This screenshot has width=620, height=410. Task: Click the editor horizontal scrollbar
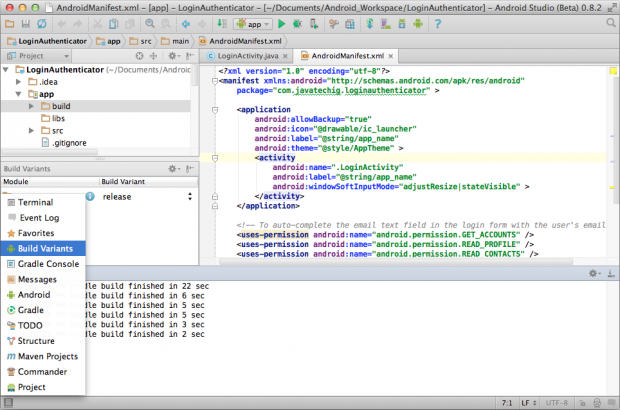click(x=395, y=262)
